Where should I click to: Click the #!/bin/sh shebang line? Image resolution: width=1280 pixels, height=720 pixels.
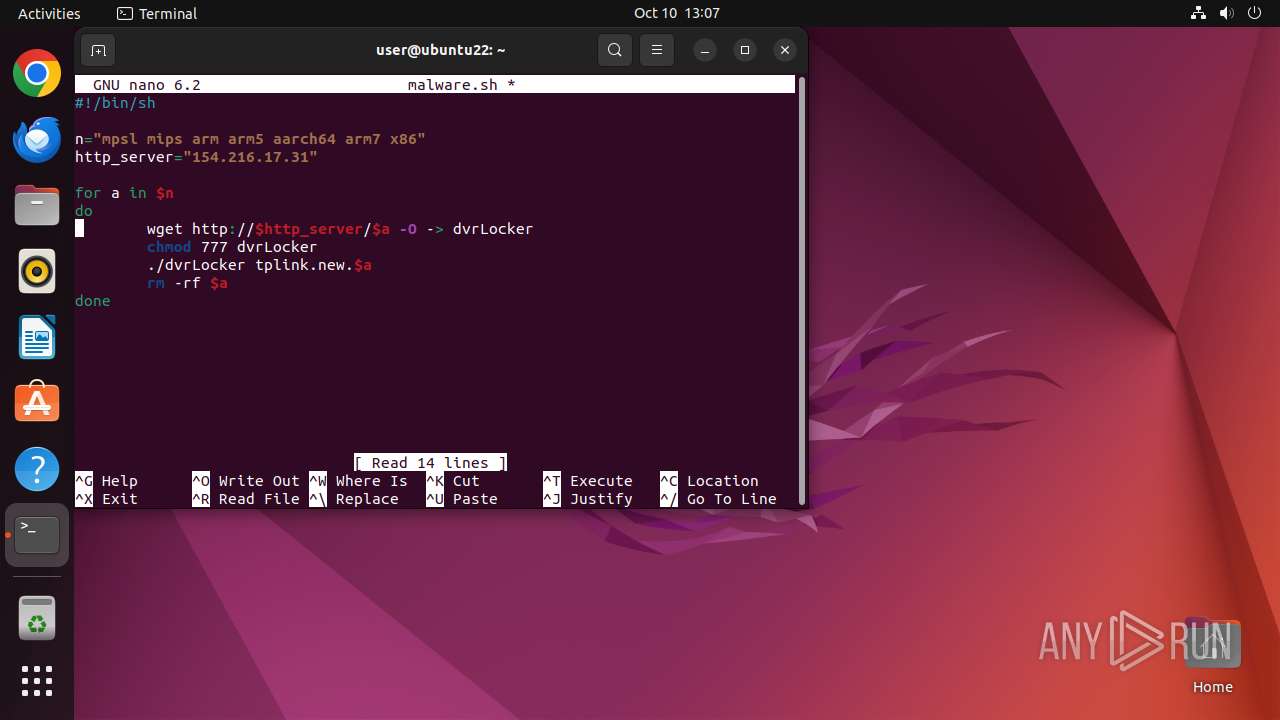115,103
